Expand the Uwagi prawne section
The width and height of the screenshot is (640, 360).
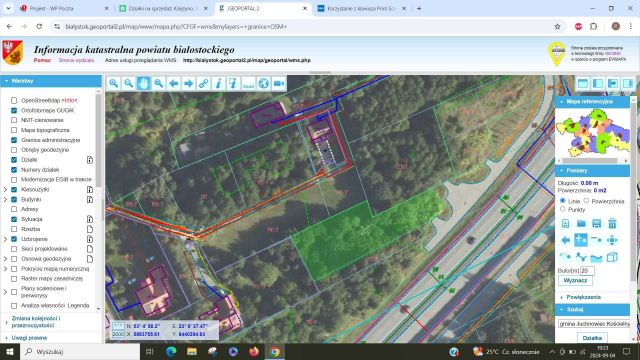(29, 338)
